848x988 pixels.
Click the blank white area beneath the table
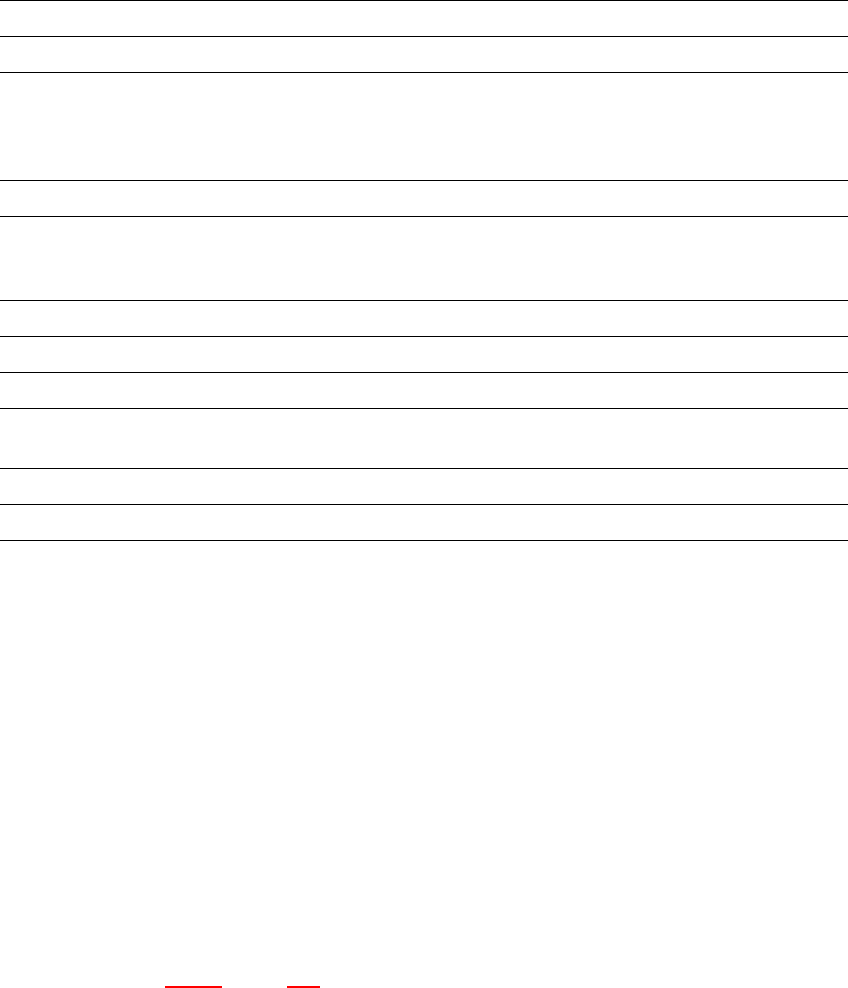coord(424,762)
